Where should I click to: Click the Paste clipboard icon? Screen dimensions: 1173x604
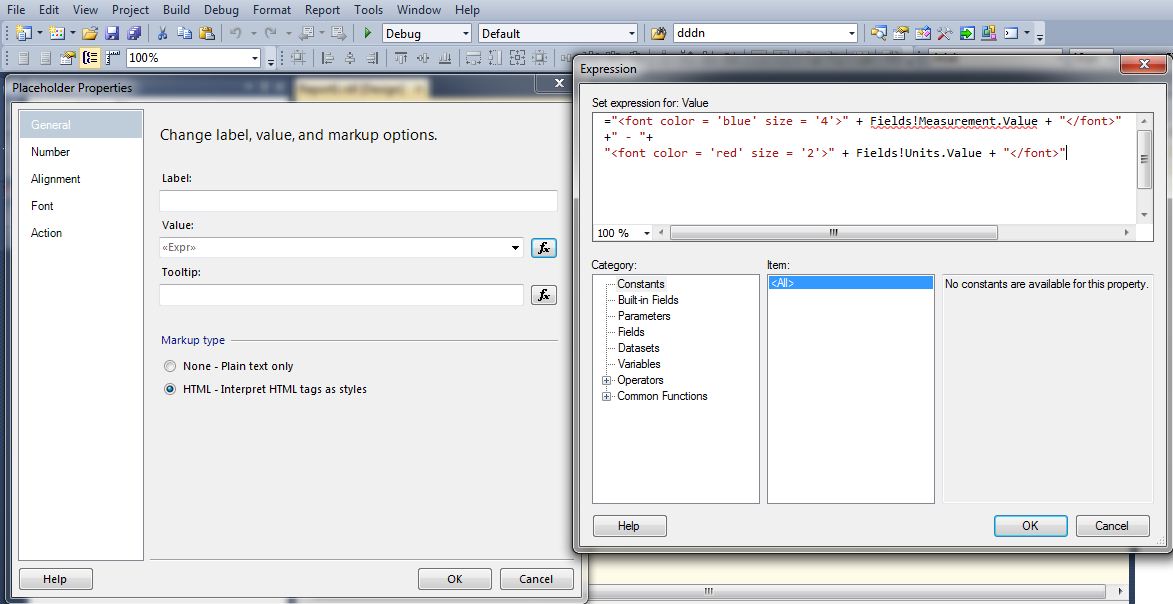coord(207,33)
